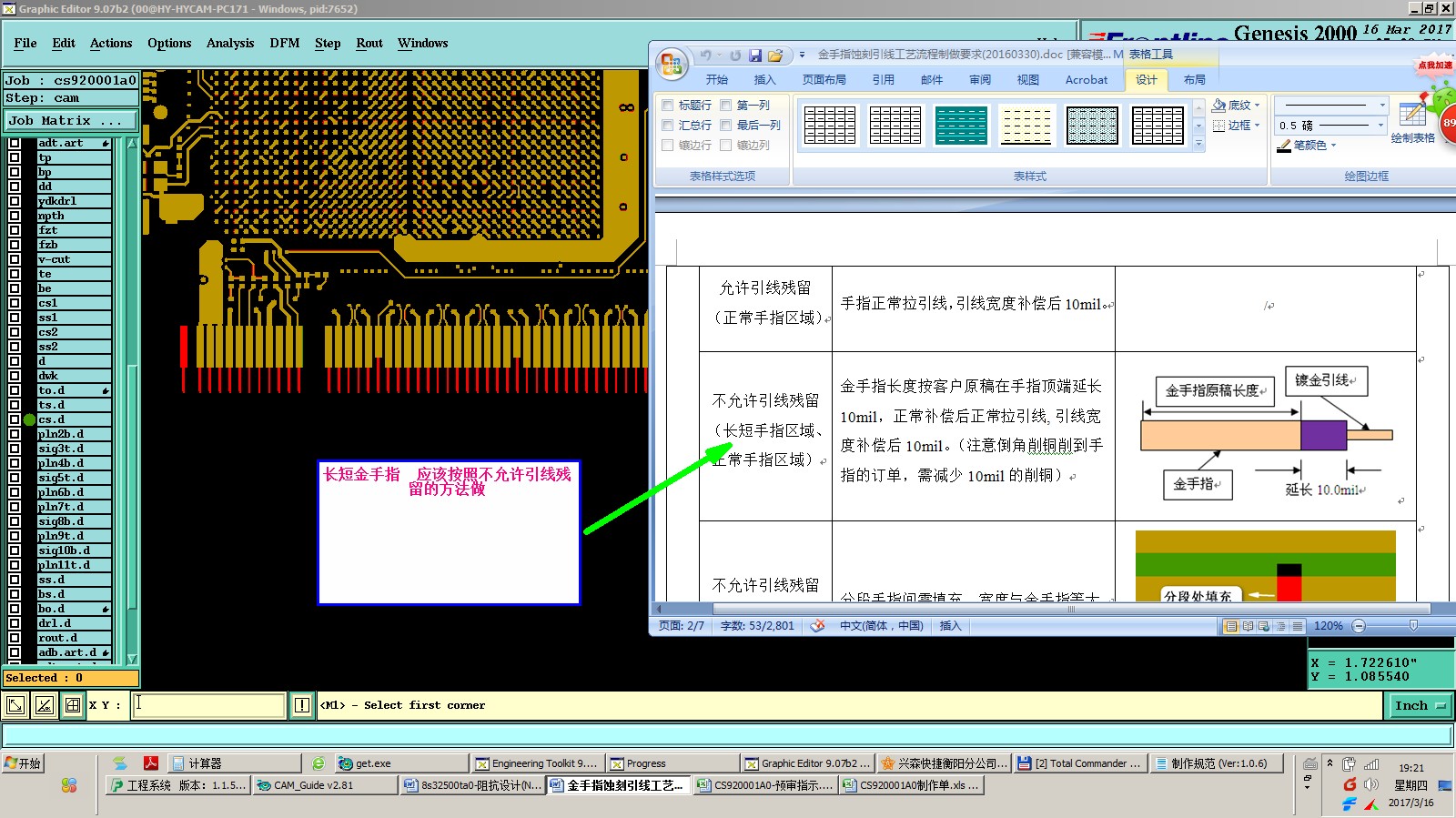Open the DFM menu
The width and height of the screenshot is (1456, 818).
click(285, 43)
